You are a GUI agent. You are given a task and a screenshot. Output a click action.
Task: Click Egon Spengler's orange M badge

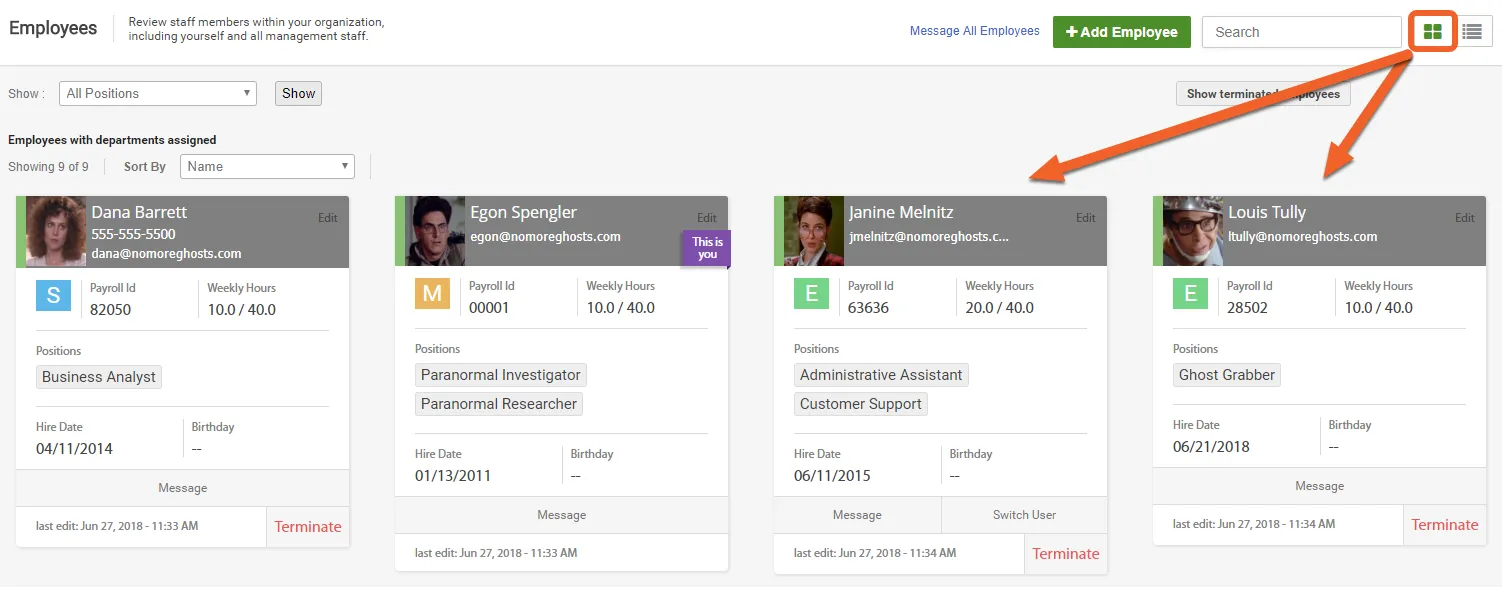pos(432,294)
